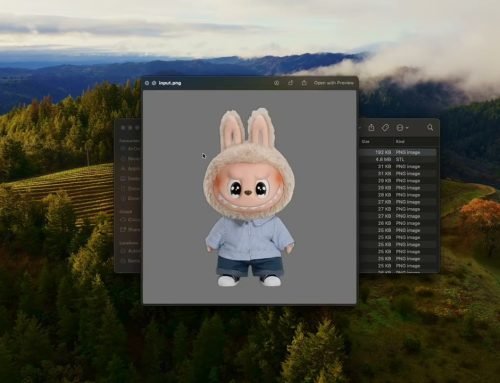Click the search magnifier in Finder toolbar
This screenshot has width=500, height=383.
tap(430, 127)
